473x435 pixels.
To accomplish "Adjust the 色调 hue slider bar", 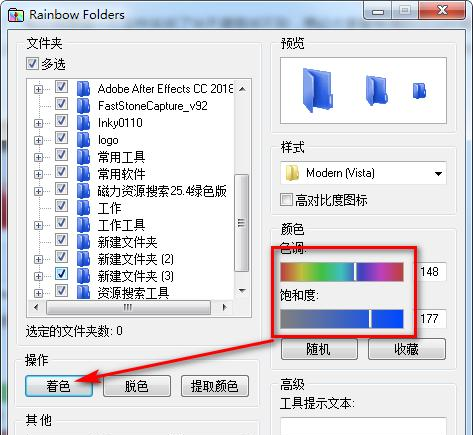I will pos(342,272).
